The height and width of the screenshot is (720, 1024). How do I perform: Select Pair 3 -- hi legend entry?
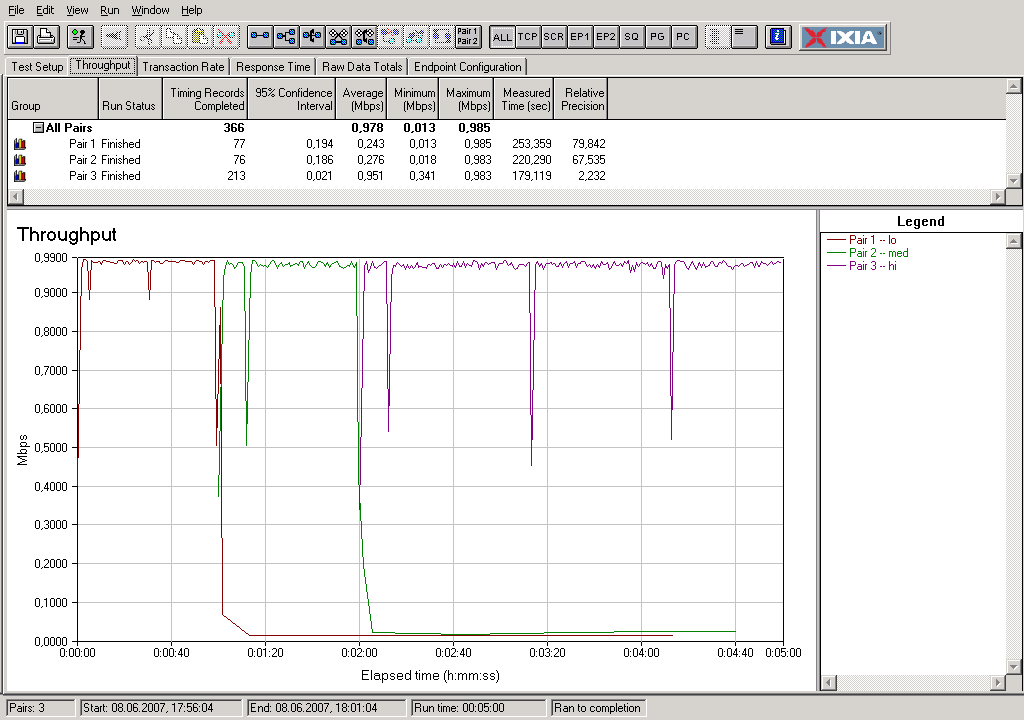pyautogui.click(x=871, y=266)
